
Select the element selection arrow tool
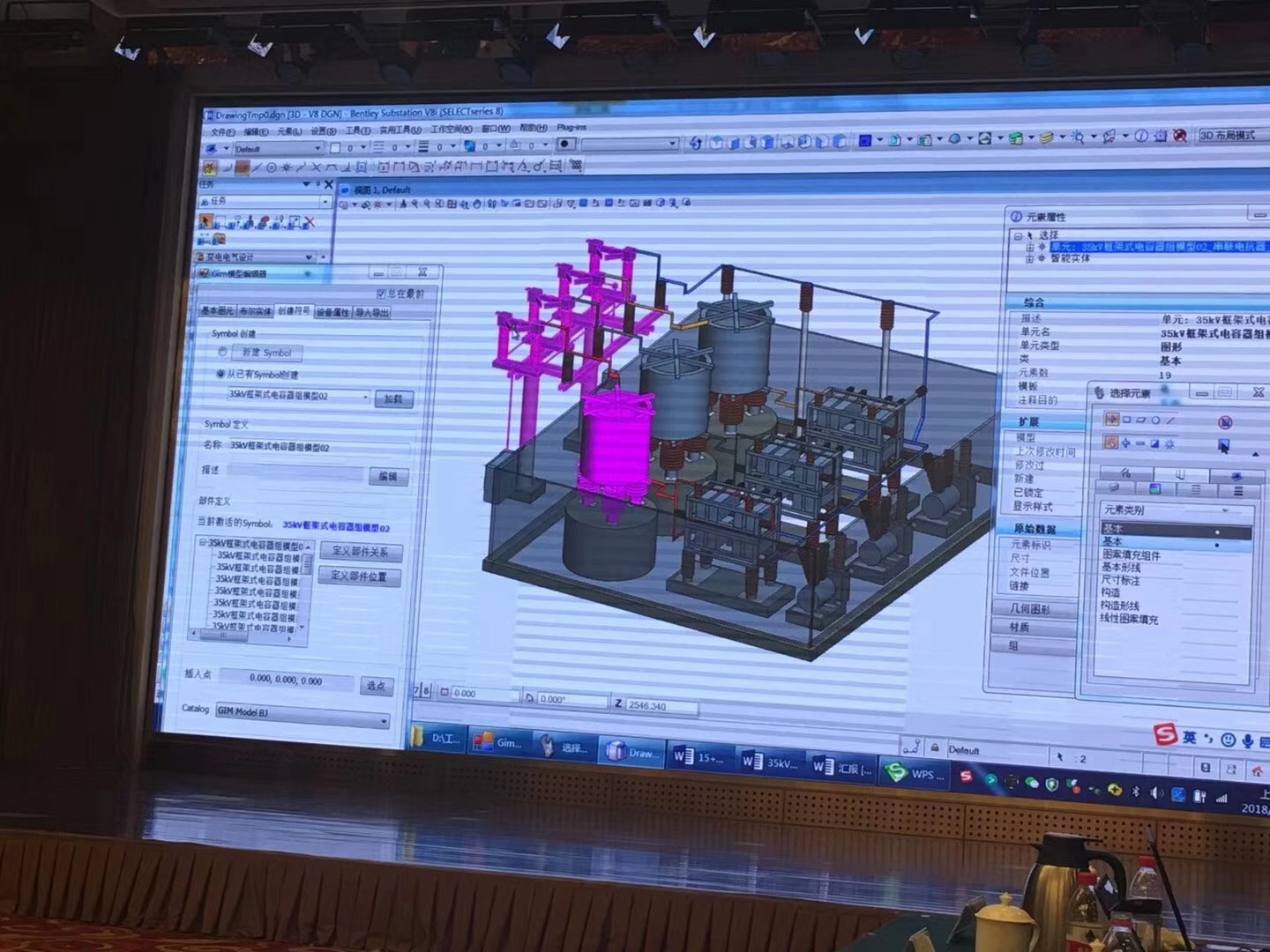pyautogui.click(x=206, y=221)
